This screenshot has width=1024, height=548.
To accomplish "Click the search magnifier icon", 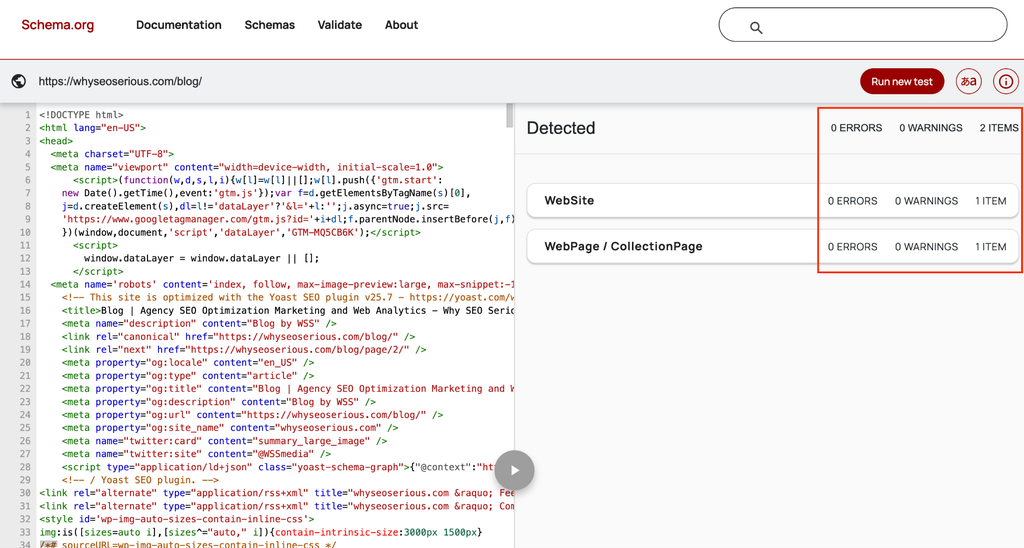I will tap(756, 27).
